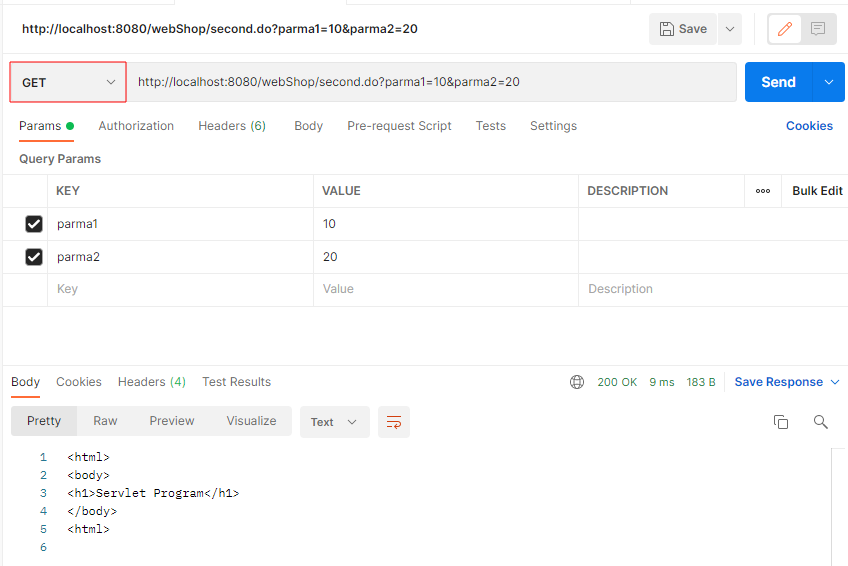Uncheck the parma1 parameter checkbox
Image resolution: width=848 pixels, height=566 pixels.
pyautogui.click(x=34, y=224)
